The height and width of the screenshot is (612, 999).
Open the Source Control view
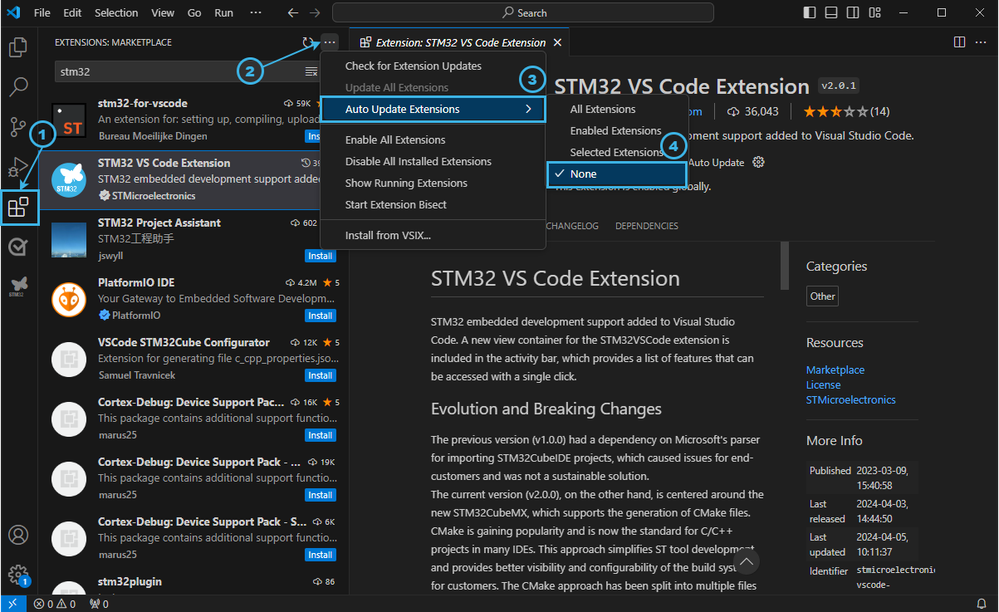(18, 127)
